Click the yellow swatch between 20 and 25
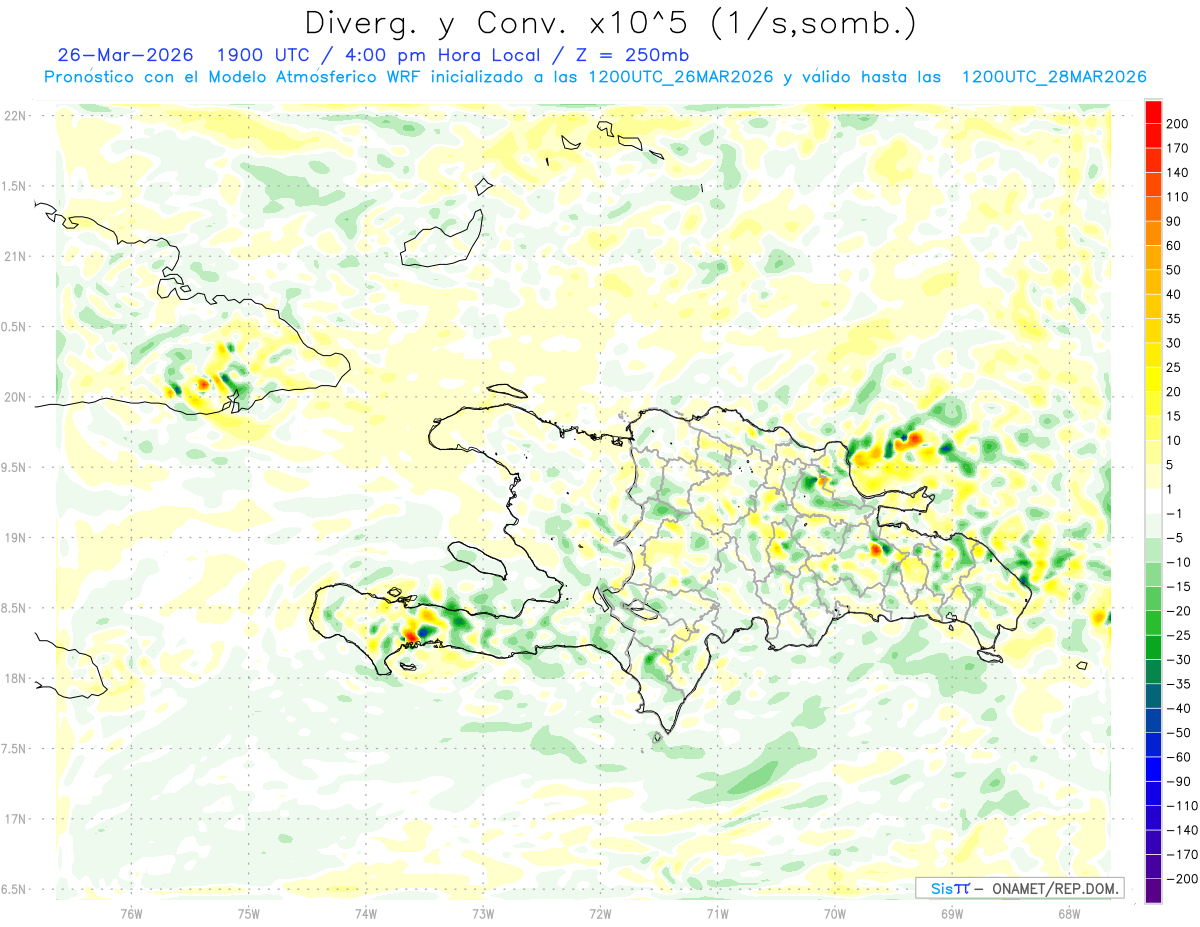The height and width of the screenshot is (927, 1200). (1153, 379)
